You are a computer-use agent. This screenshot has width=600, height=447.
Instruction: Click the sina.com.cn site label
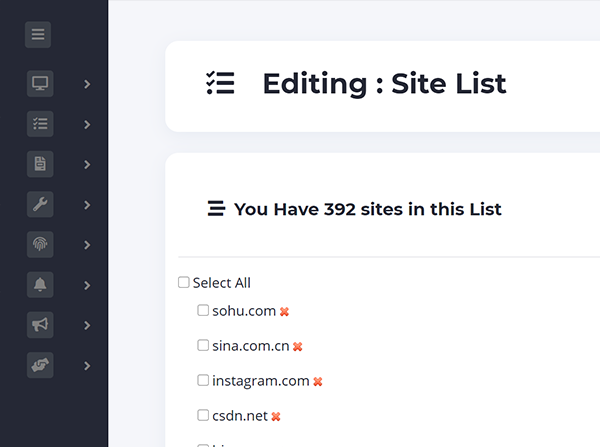tap(250, 346)
